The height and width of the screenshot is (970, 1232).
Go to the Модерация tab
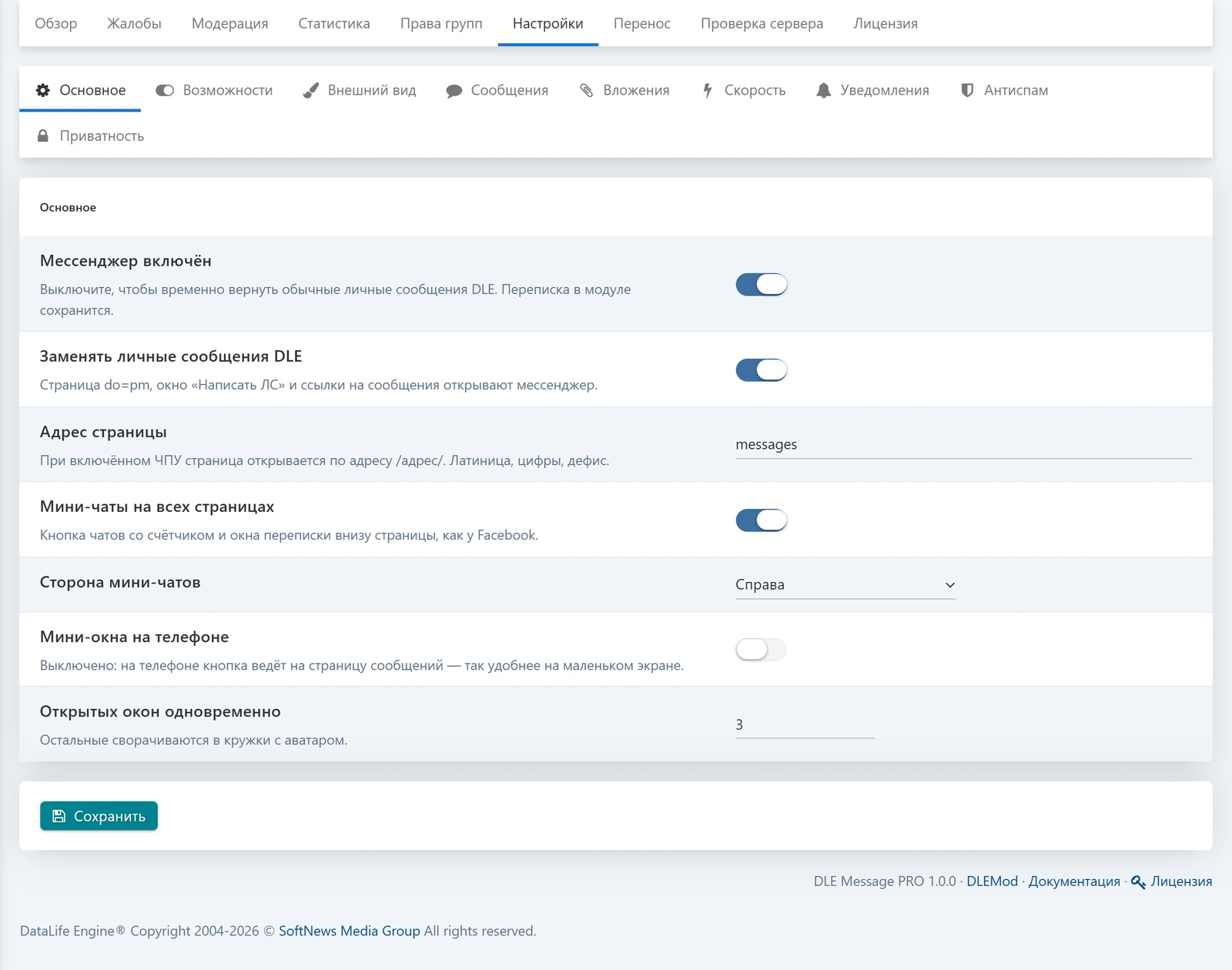point(230,23)
